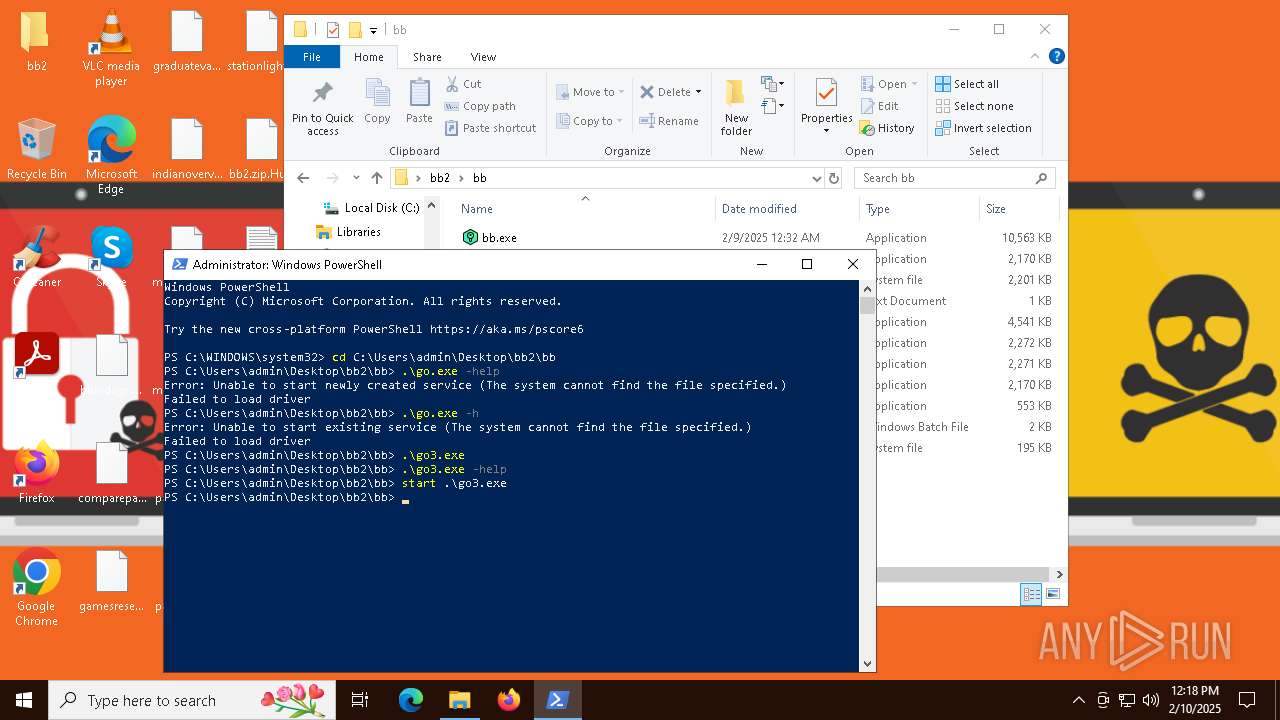The width and height of the screenshot is (1280, 720).
Task: Go up one folder level in Explorer
Action: click(376, 178)
